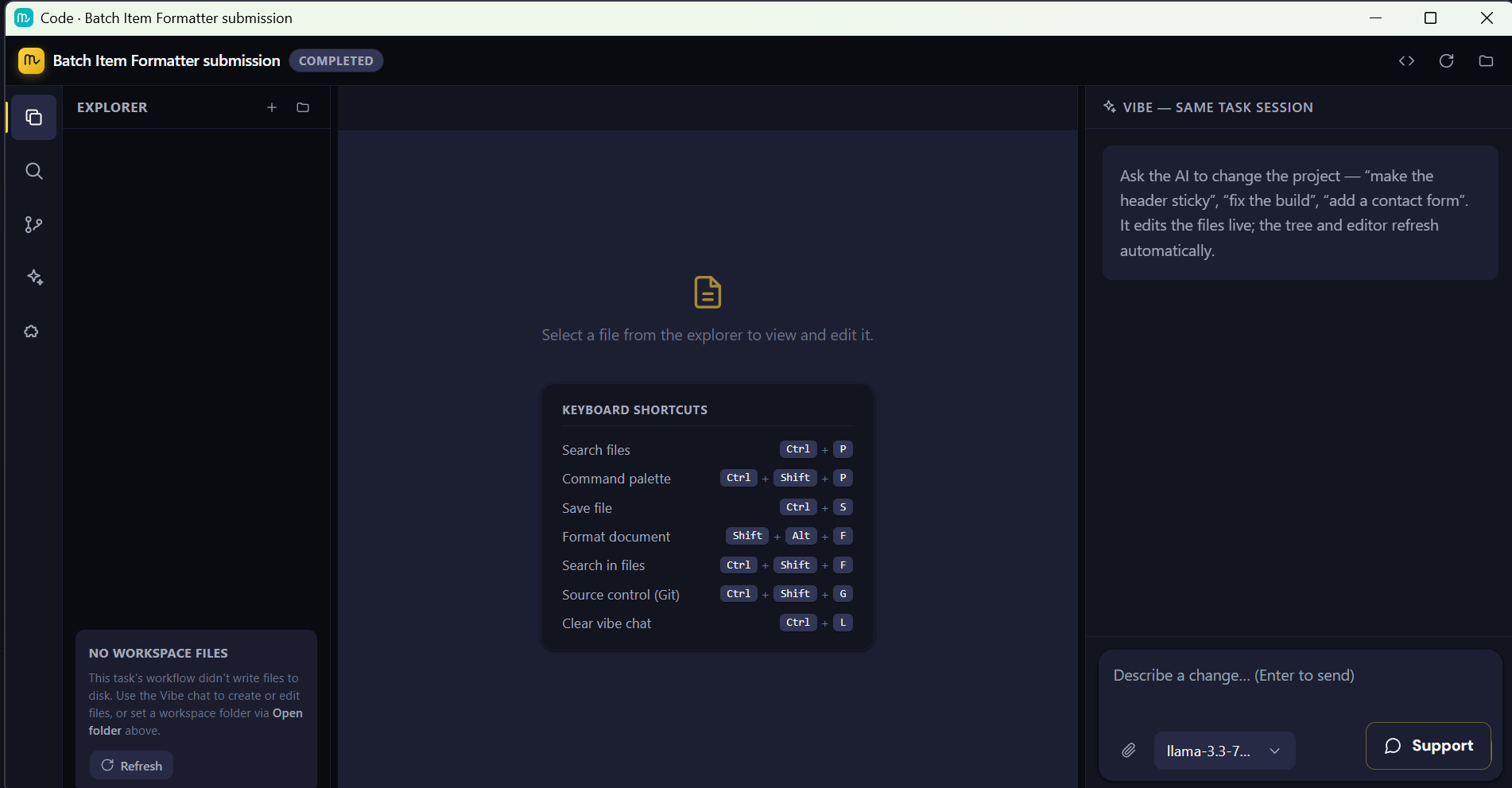
Task: Add a new file with the plus icon
Action: (x=272, y=107)
